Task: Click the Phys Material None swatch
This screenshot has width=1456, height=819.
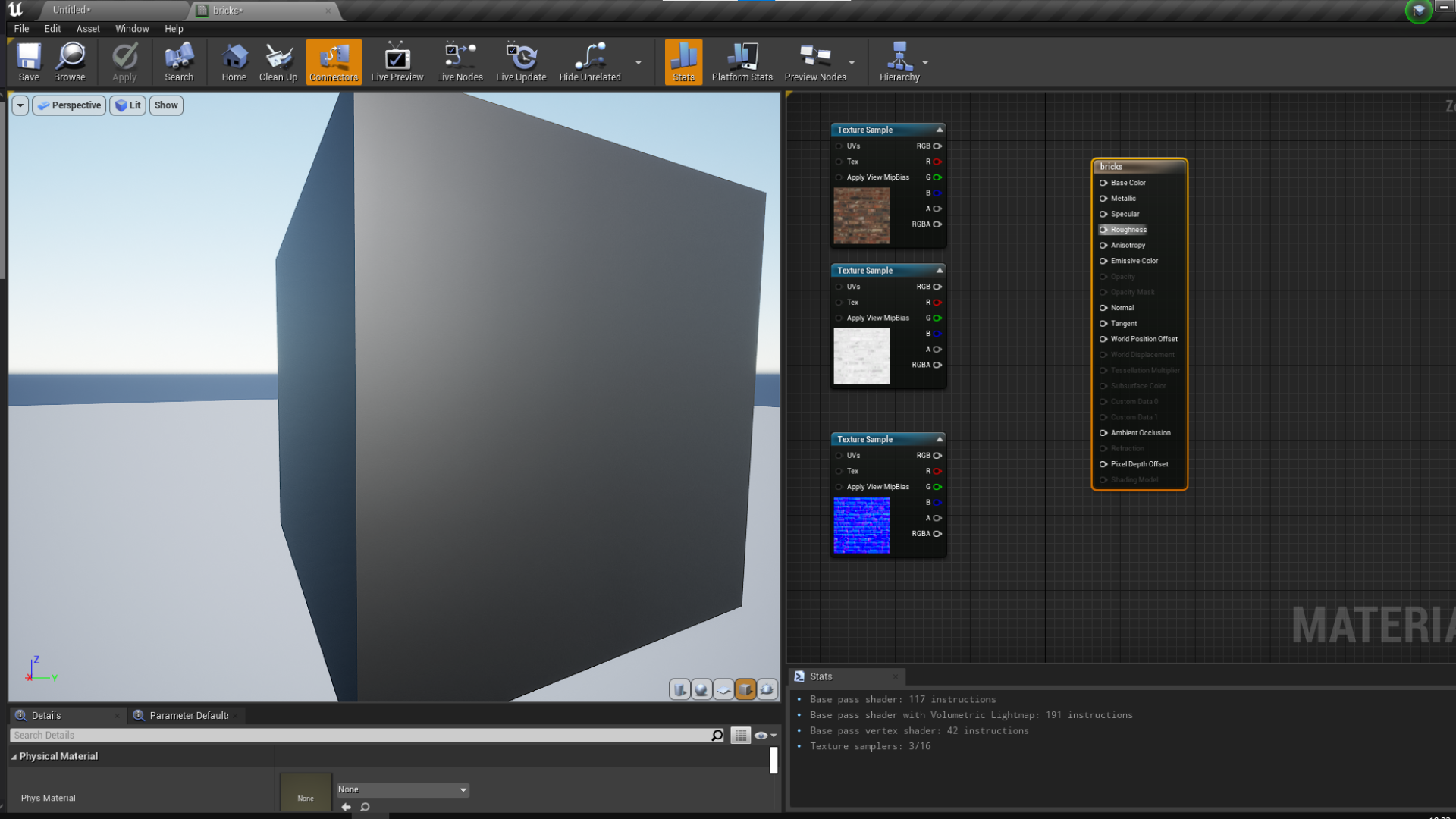Action: [306, 792]
